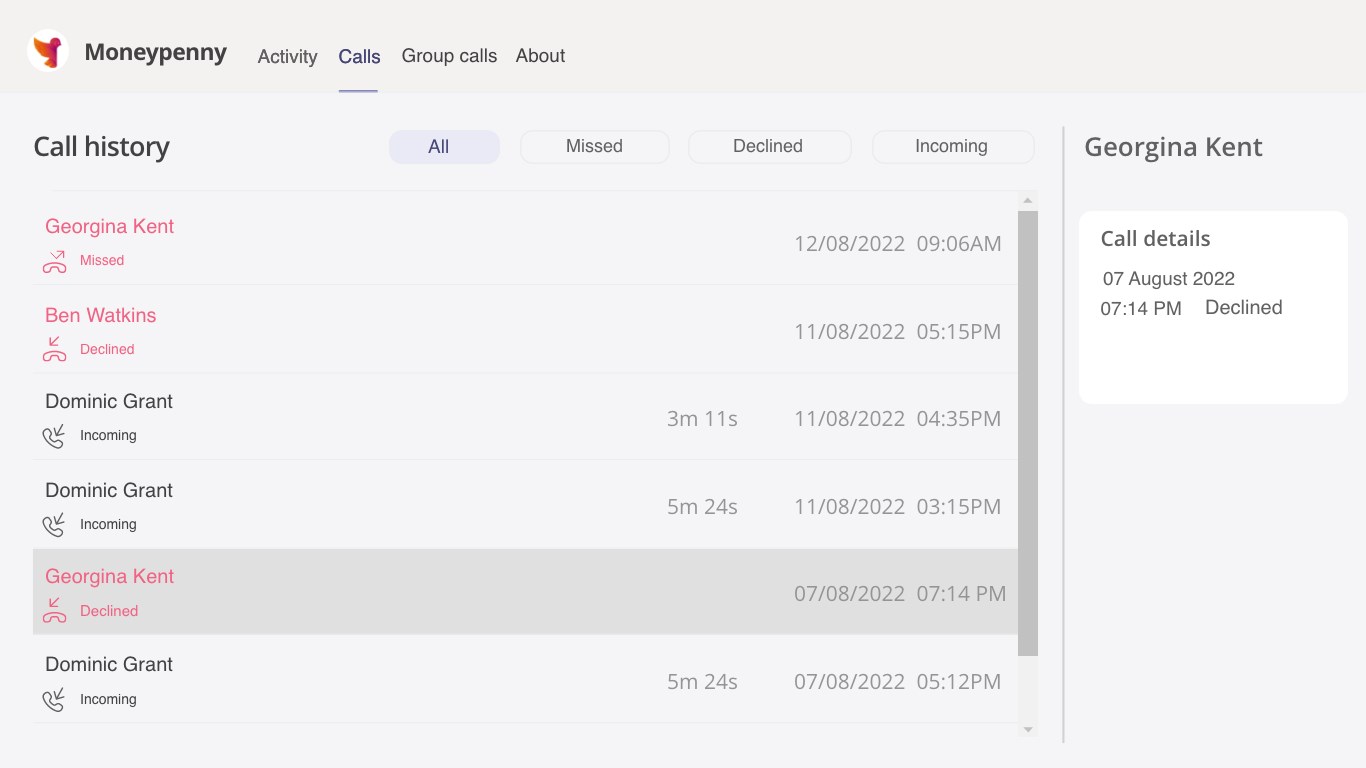The width and height of the screenshot is (1366, 768).
Task: Click scroll down arrow in call list
Action: point(1027,730)
